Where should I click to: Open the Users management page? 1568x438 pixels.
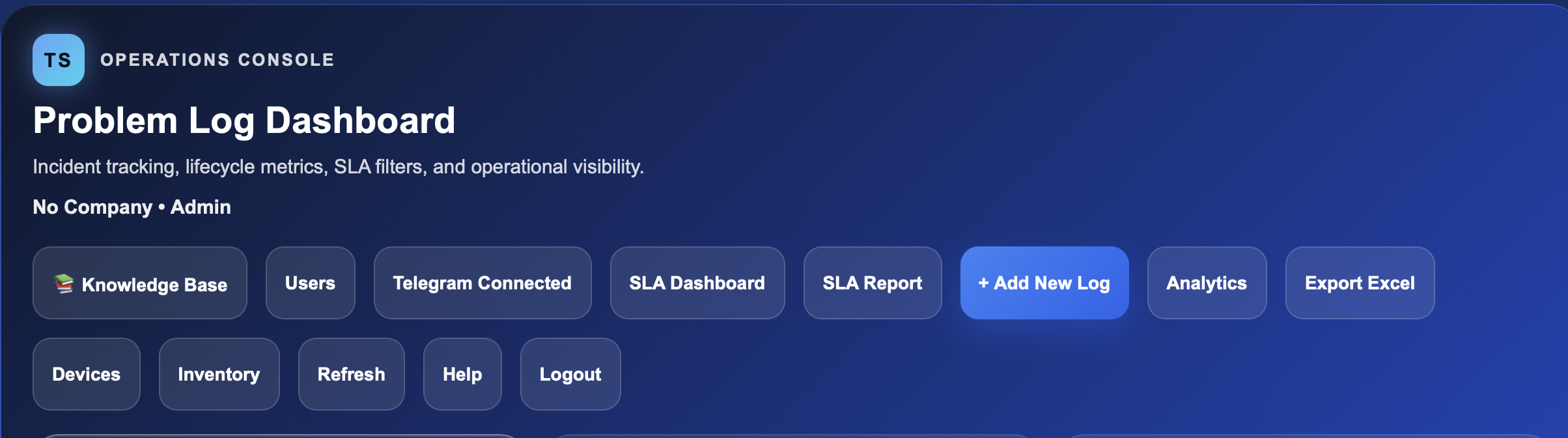(x=311, y=283)
